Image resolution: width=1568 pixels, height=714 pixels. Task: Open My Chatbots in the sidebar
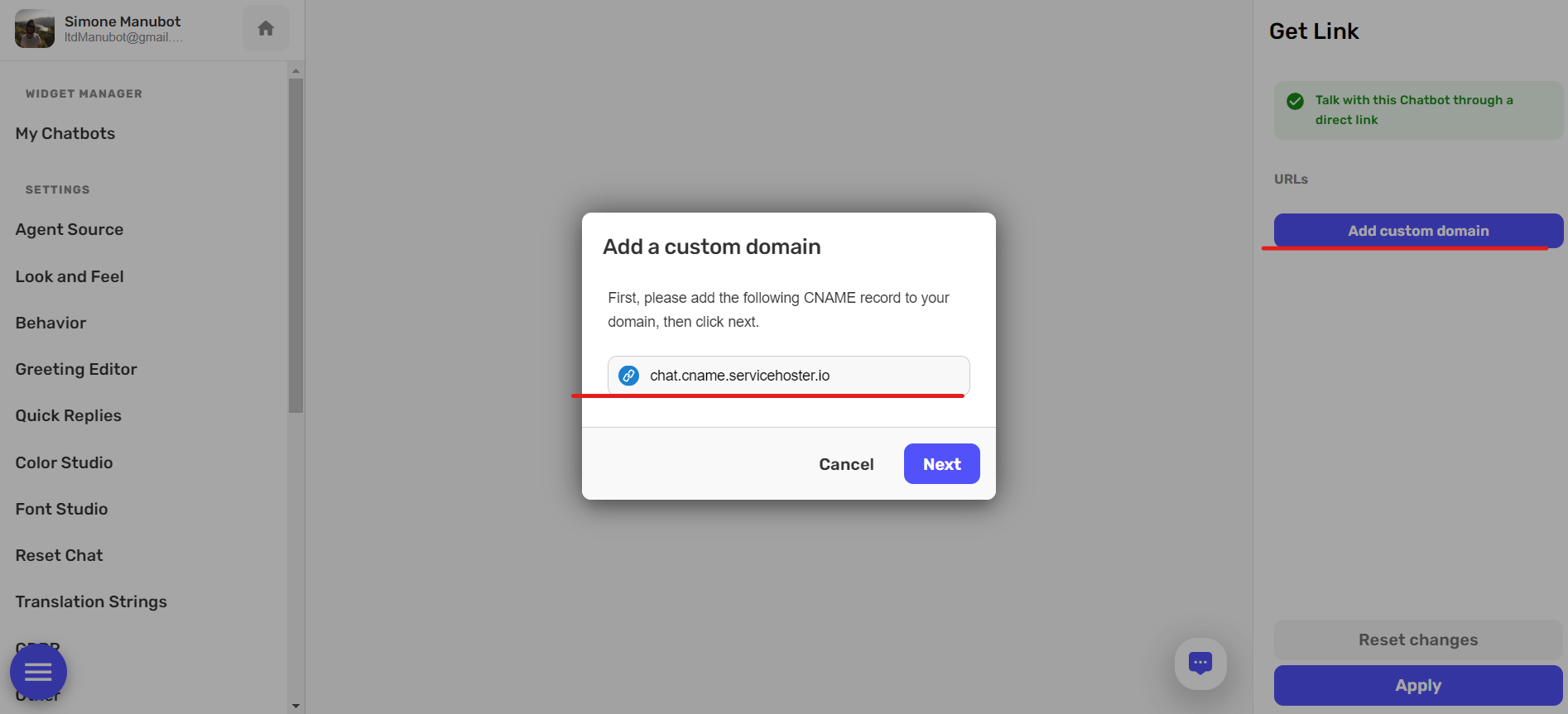click(65, 133)
